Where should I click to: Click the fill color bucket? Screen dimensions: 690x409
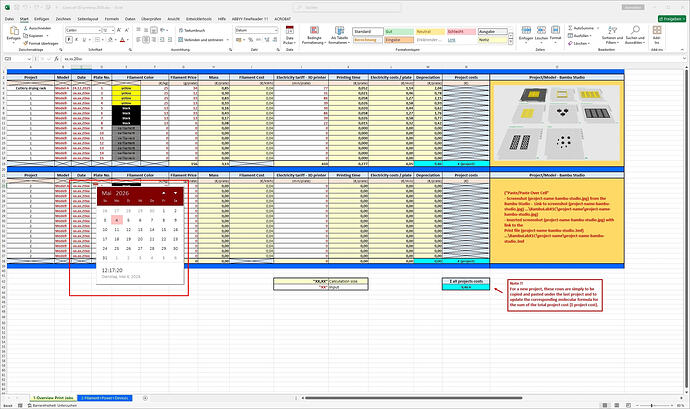coord(110,40)
